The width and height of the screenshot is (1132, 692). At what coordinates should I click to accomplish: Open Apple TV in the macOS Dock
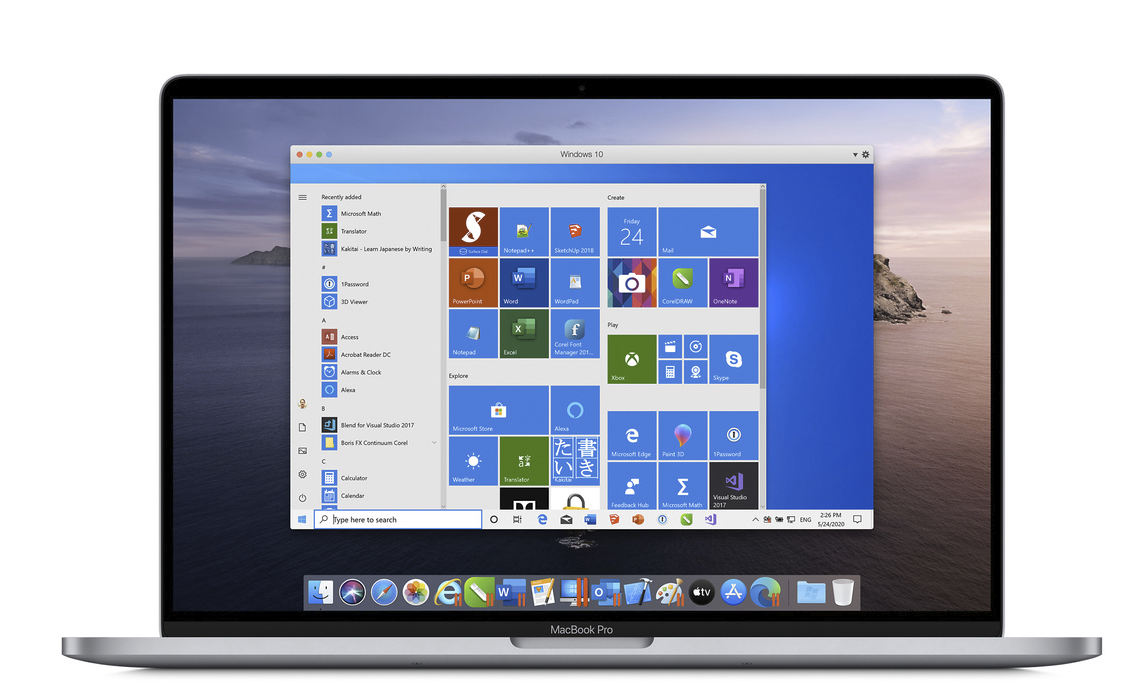[x=701, y=592]
